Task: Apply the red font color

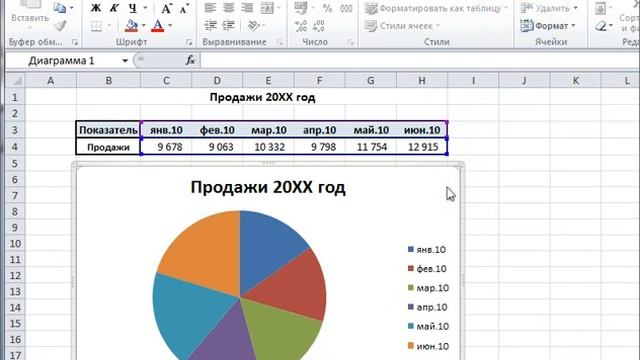Action: click(x=158, y=26)
